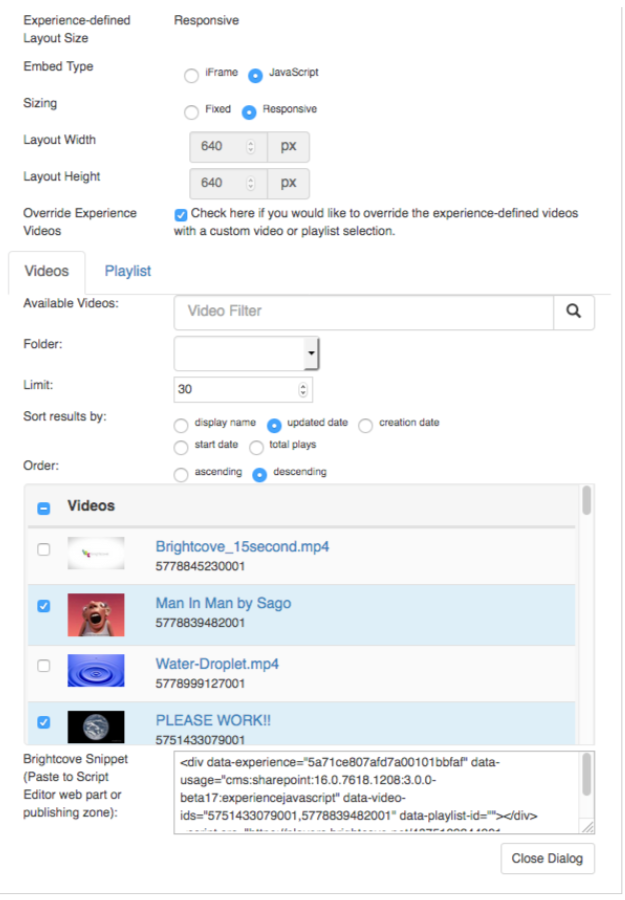Toggle the select-all Videos header checkbox
This screenshot has width=625, height=900.
click(x=44, y=509)
